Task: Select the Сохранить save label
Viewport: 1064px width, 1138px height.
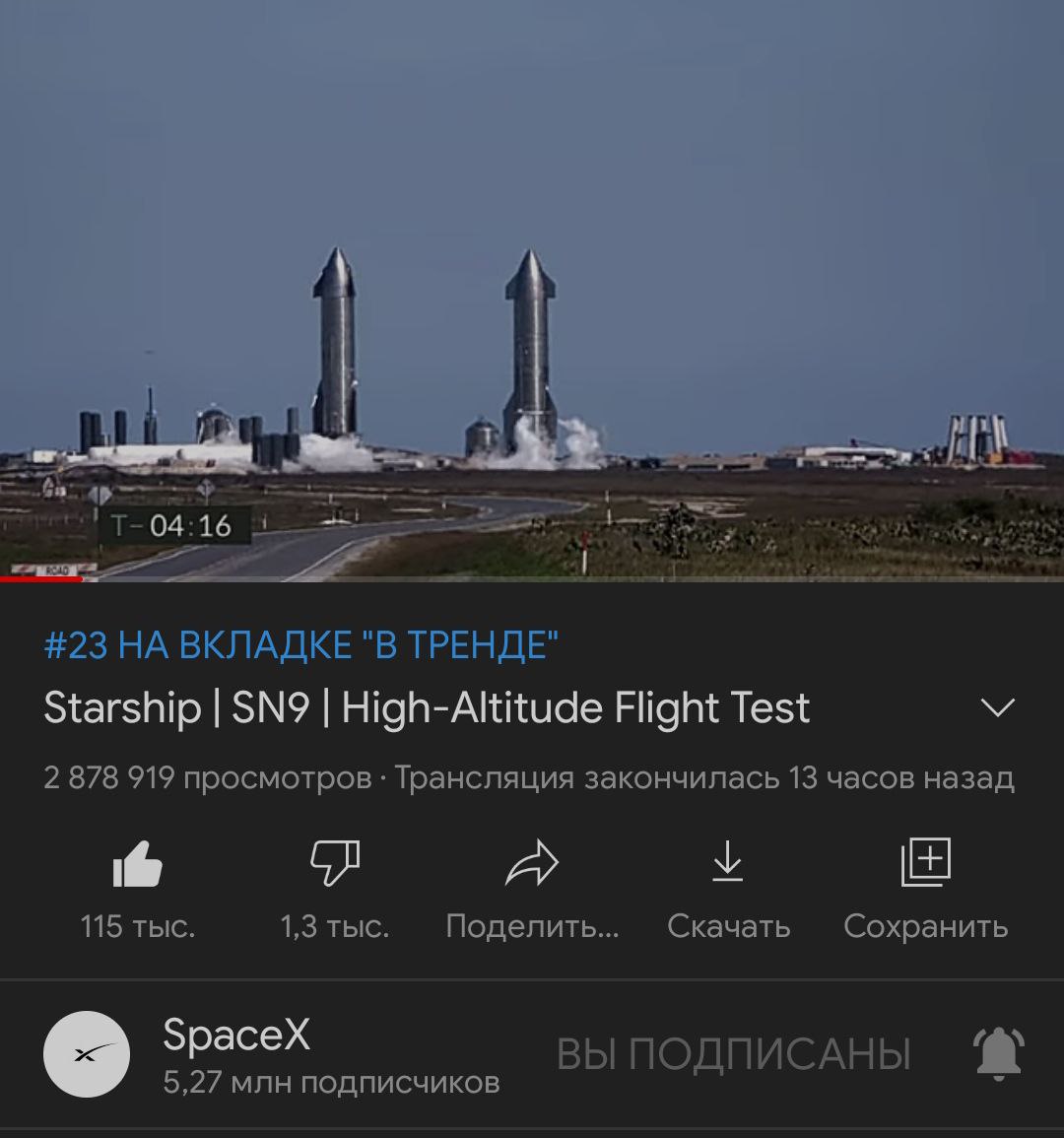Action: point(925,927)
